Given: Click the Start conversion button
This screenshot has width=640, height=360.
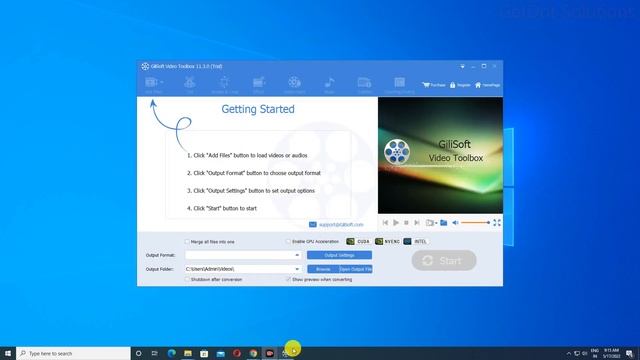Looking at the screenshot, I should tap(444, 260).
